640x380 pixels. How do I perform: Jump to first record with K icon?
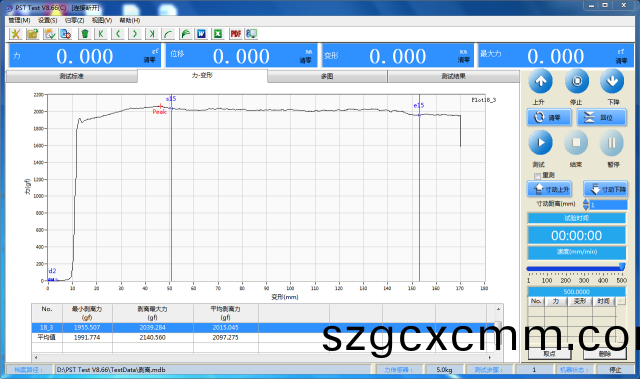[x=101, y=34]
